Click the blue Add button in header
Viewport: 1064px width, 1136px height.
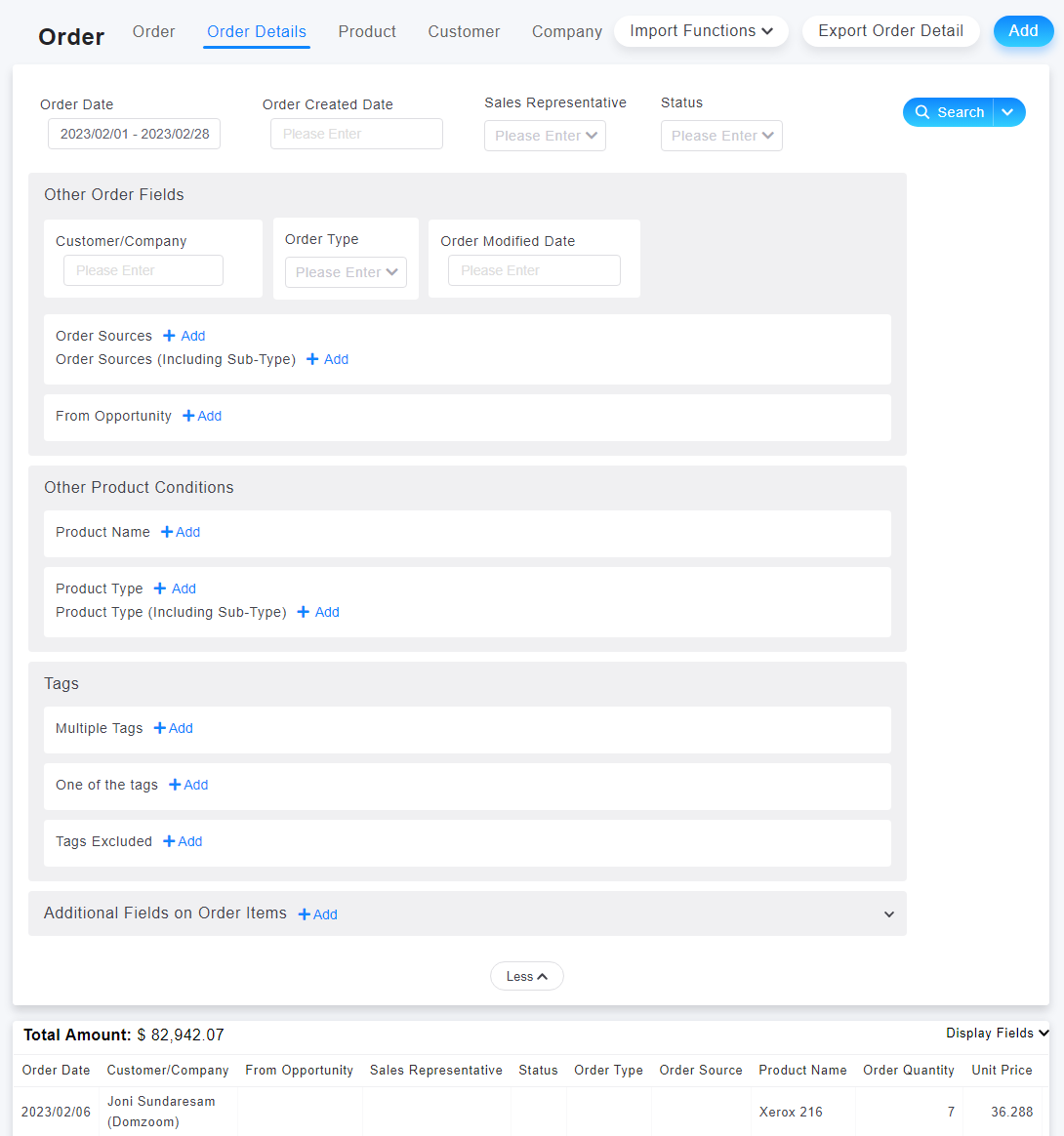coord(1023,31)
